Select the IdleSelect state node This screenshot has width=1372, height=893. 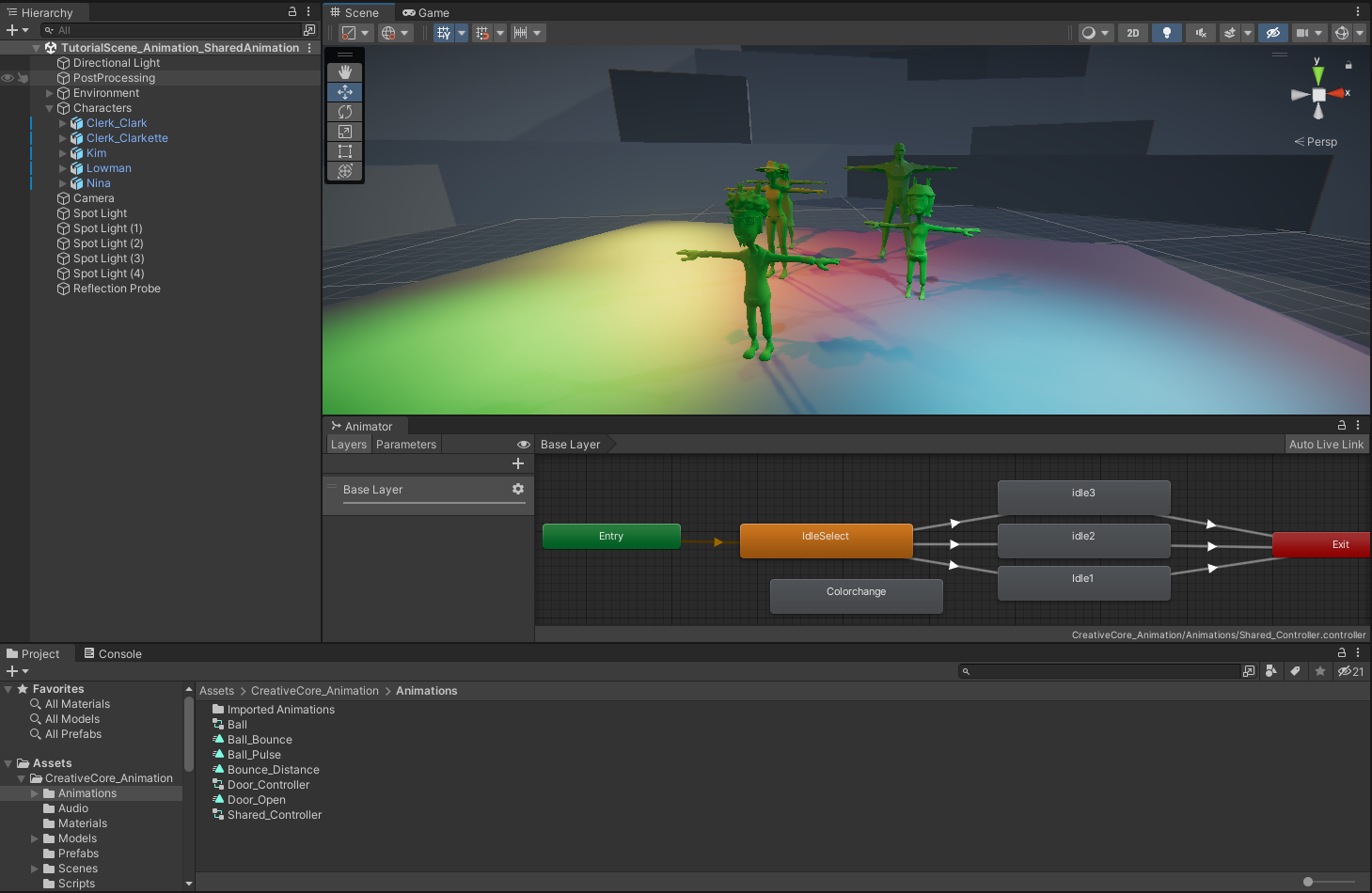[826, 540]
